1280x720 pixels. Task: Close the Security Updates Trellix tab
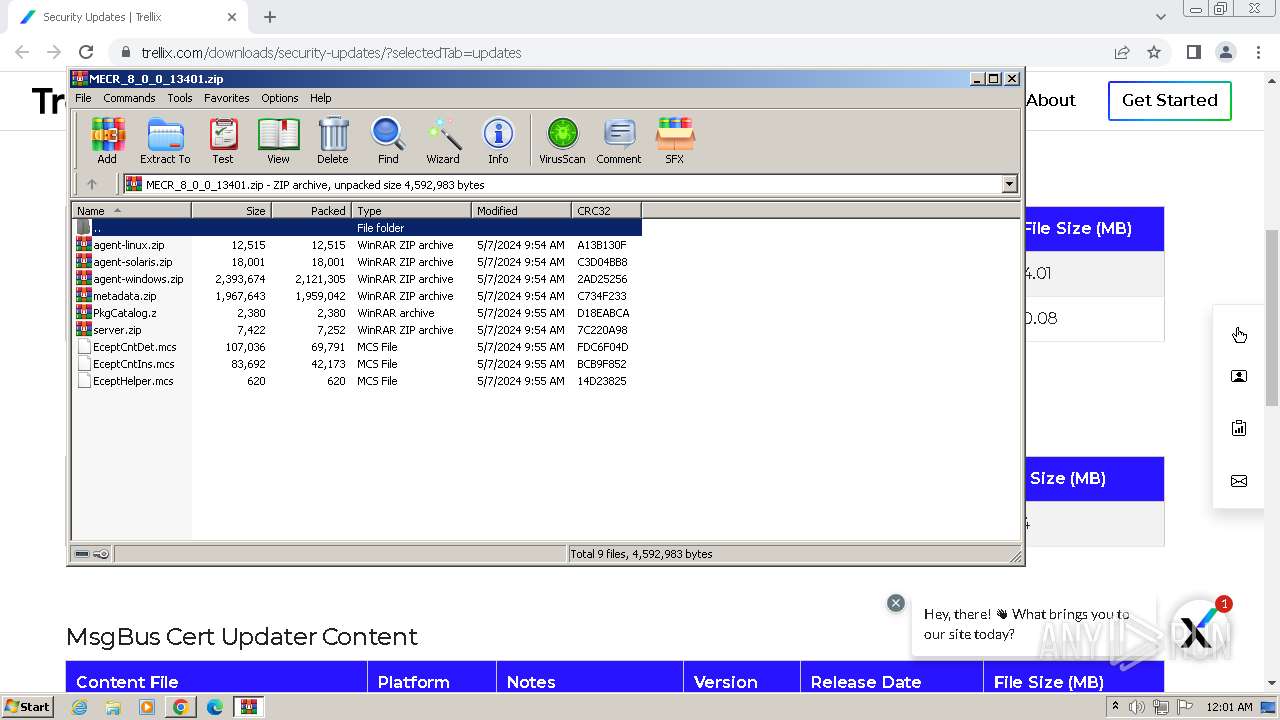(232, 17)
